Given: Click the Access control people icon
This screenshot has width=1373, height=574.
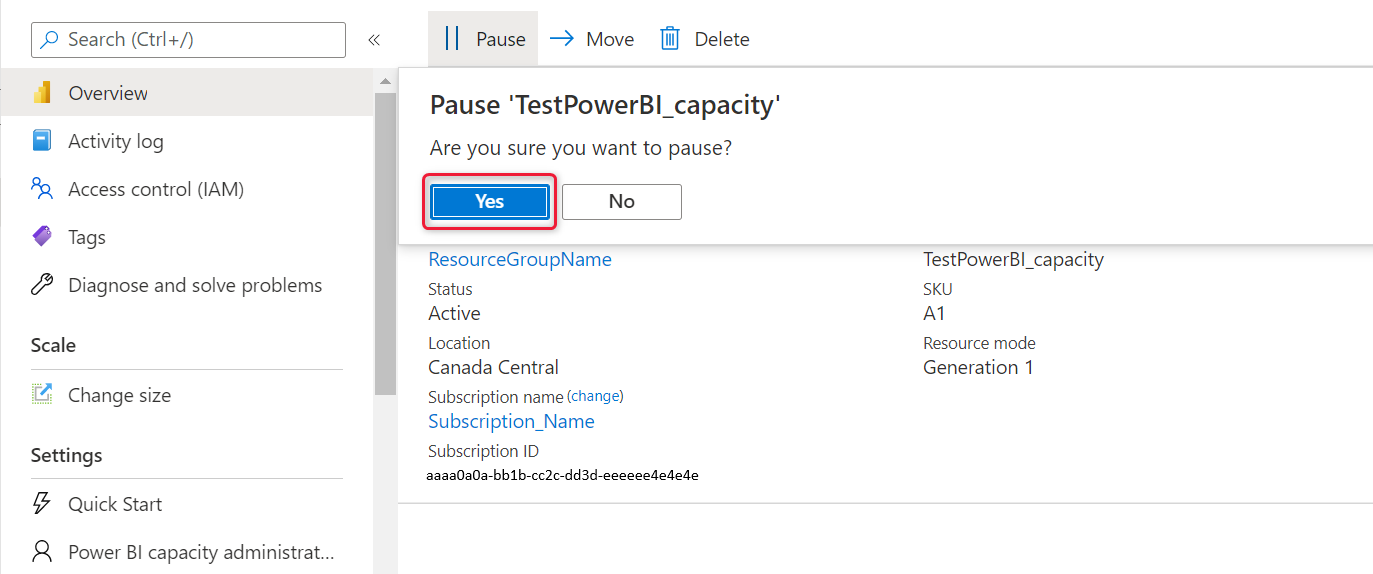Looking at the screenshot, I should (42, 189).
